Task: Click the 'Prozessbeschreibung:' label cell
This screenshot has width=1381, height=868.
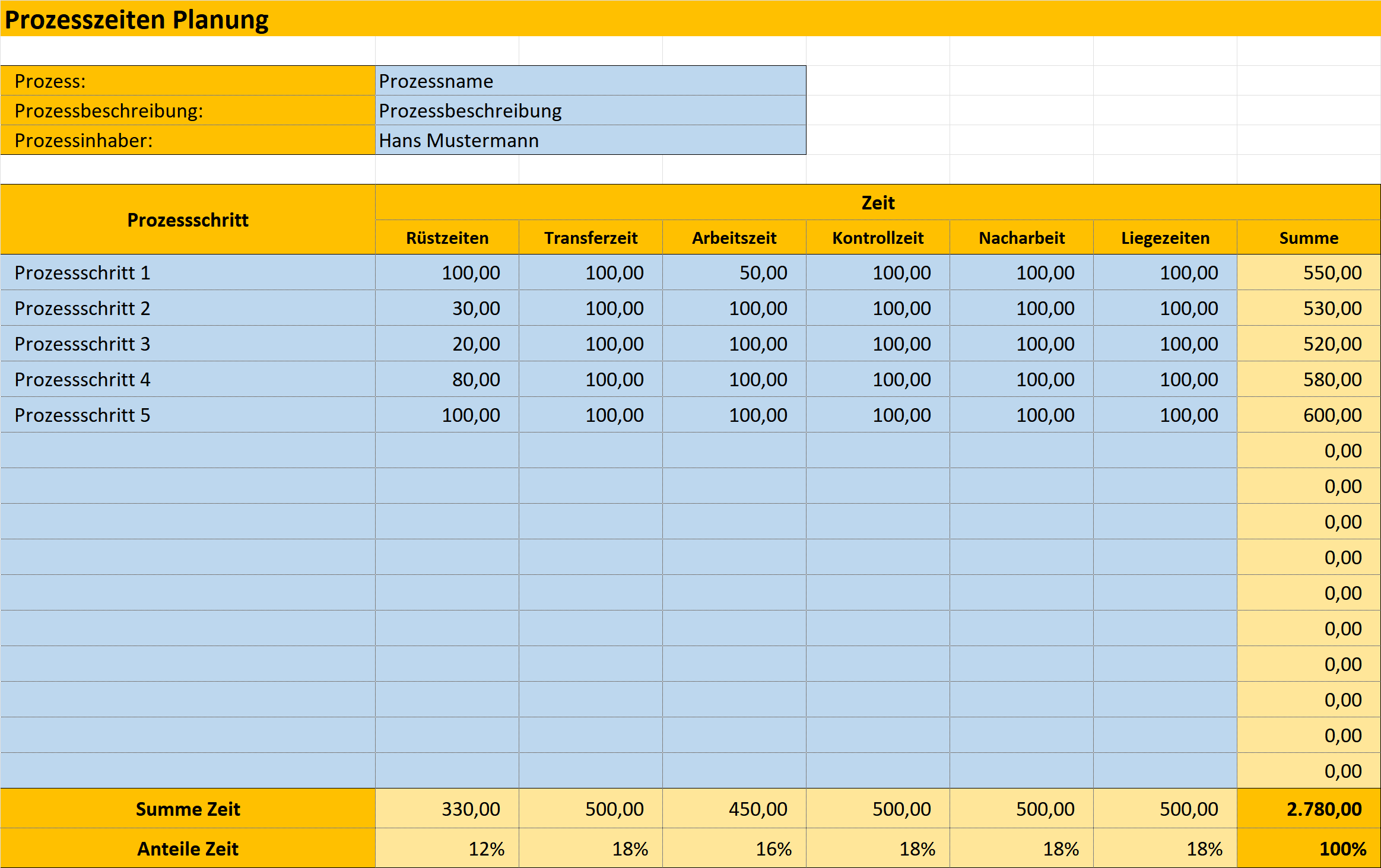Action: [188, 110]
